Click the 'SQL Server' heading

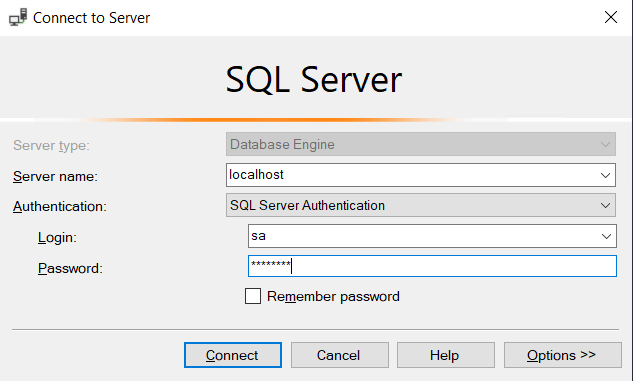tap(314, 80)
